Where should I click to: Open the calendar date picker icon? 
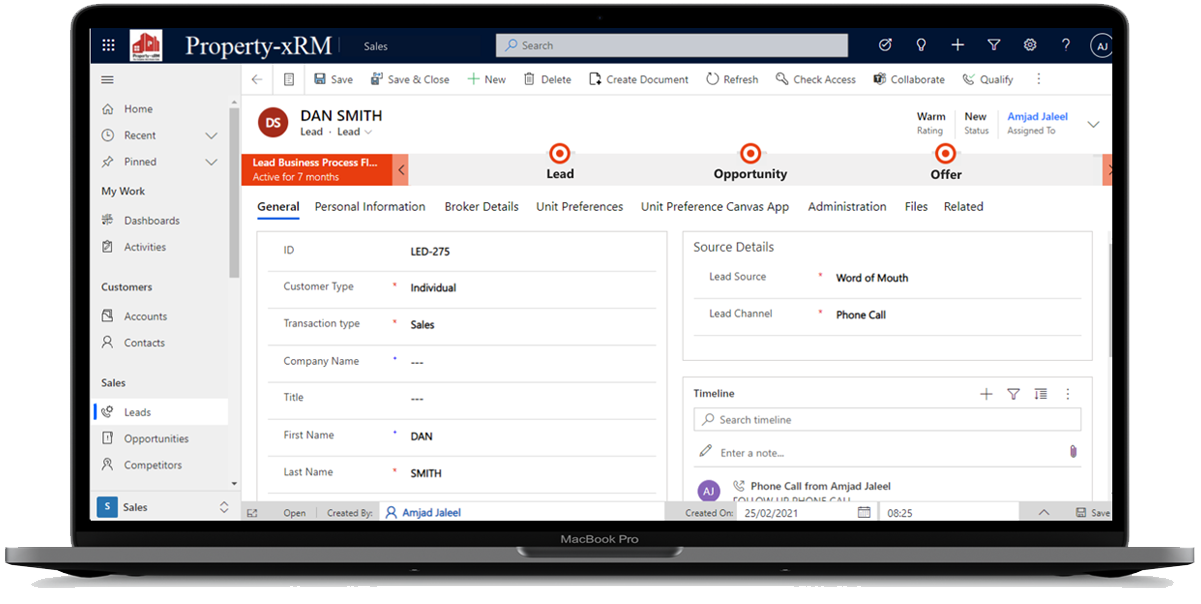coord(864,512)
